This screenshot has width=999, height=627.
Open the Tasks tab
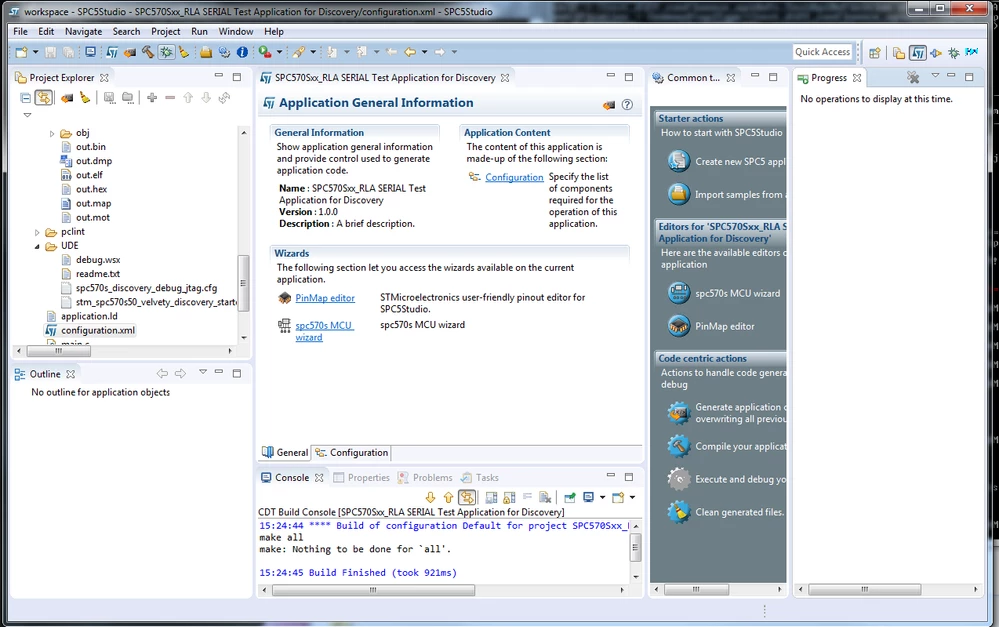point(480,477)
